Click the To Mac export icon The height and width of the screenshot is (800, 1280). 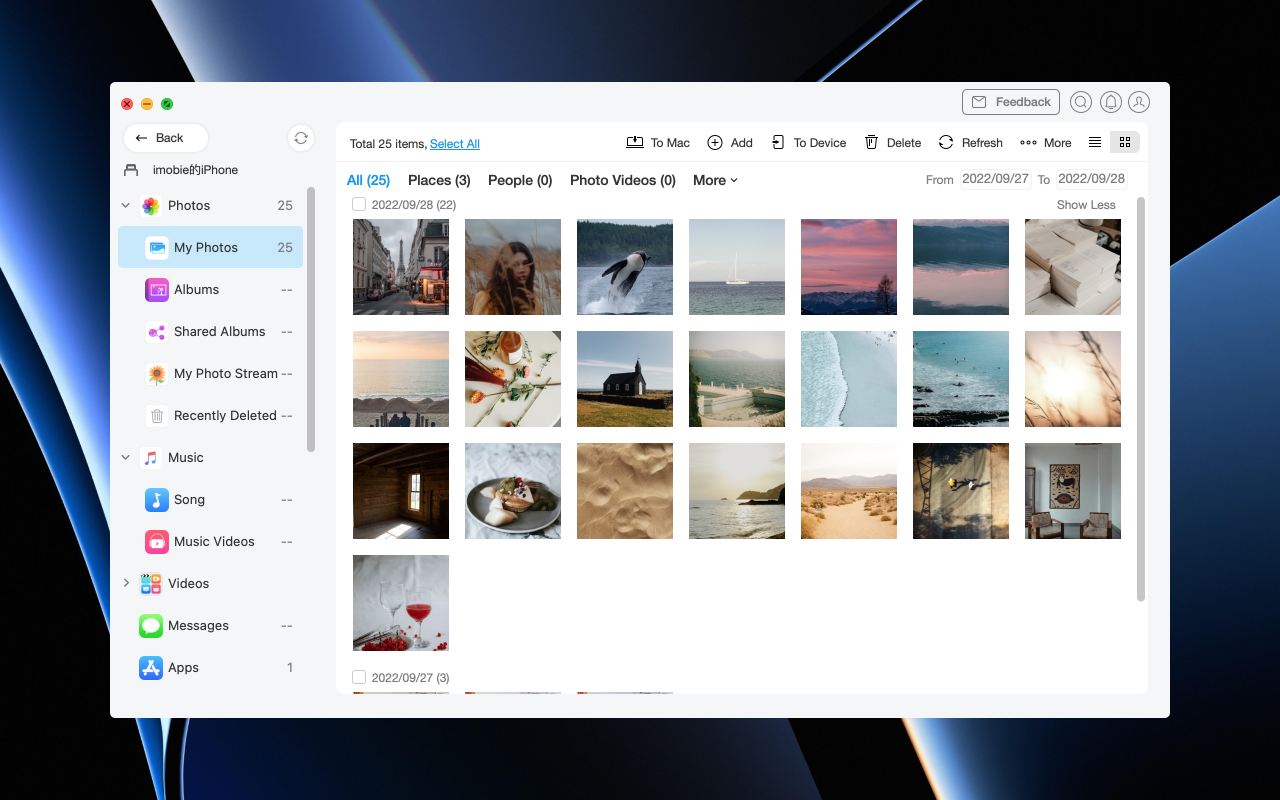coord(635,142)
